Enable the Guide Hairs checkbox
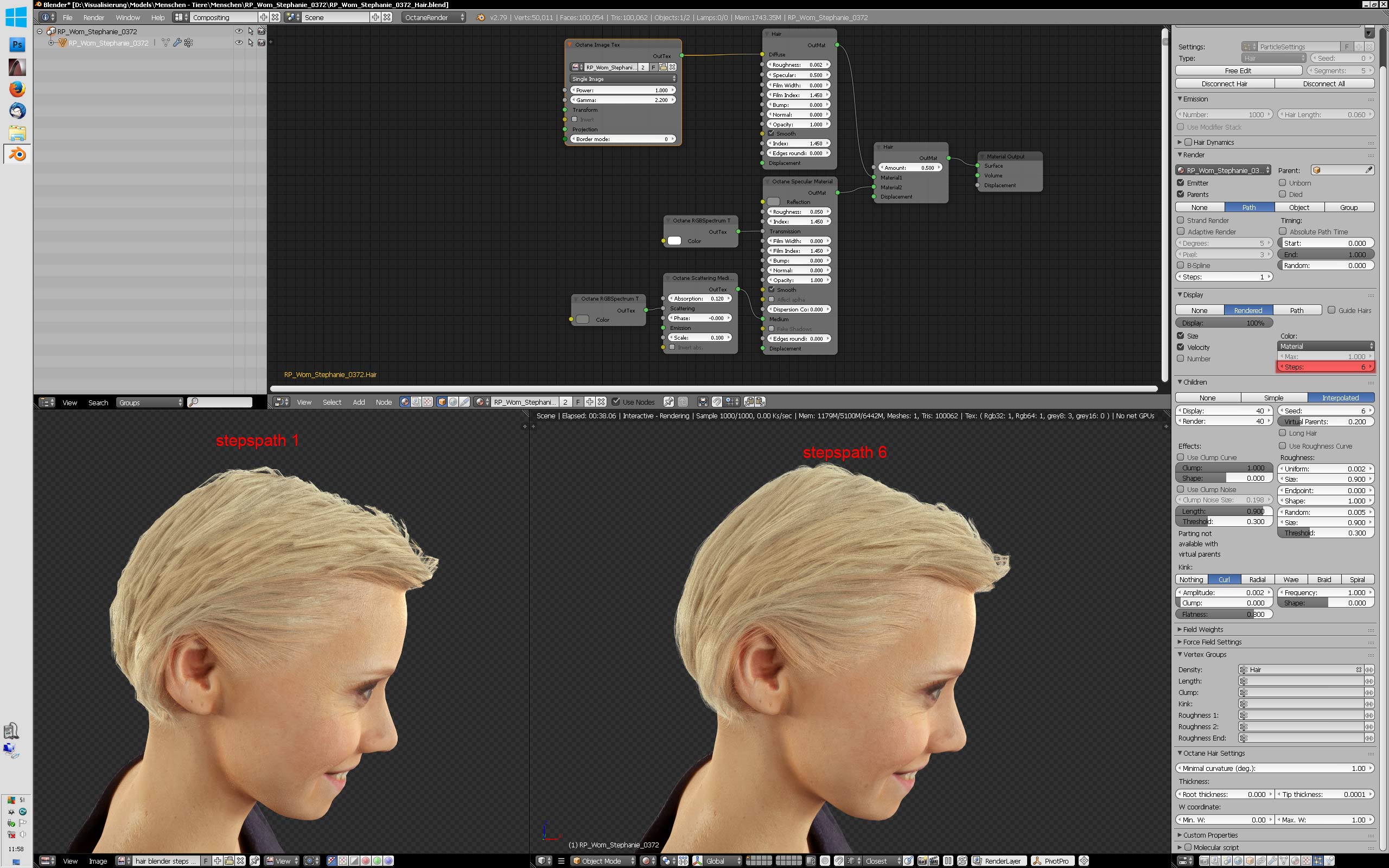Screen dimensions: 1389x868 click(1331, 310)
